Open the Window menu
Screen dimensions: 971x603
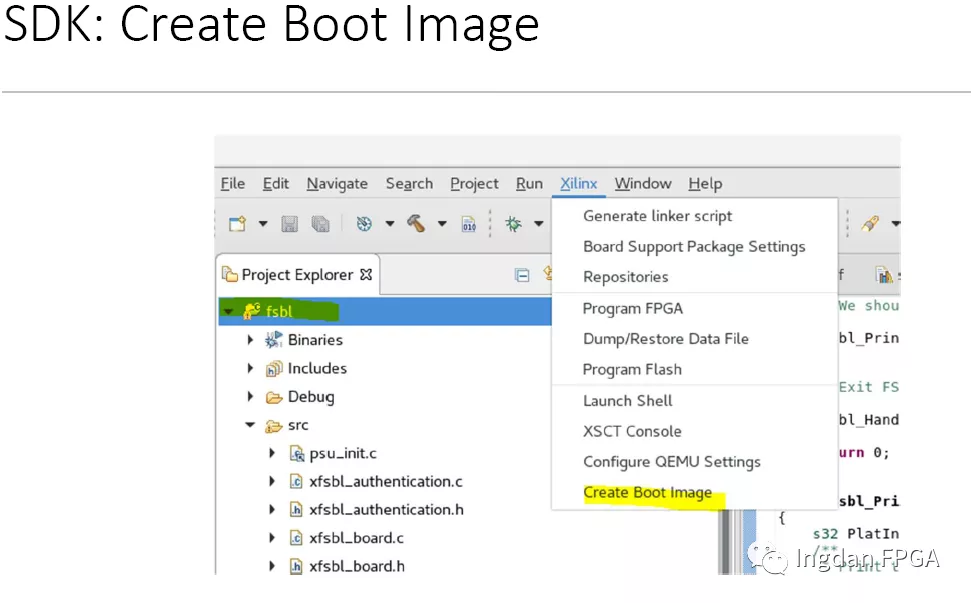(643, 184)
